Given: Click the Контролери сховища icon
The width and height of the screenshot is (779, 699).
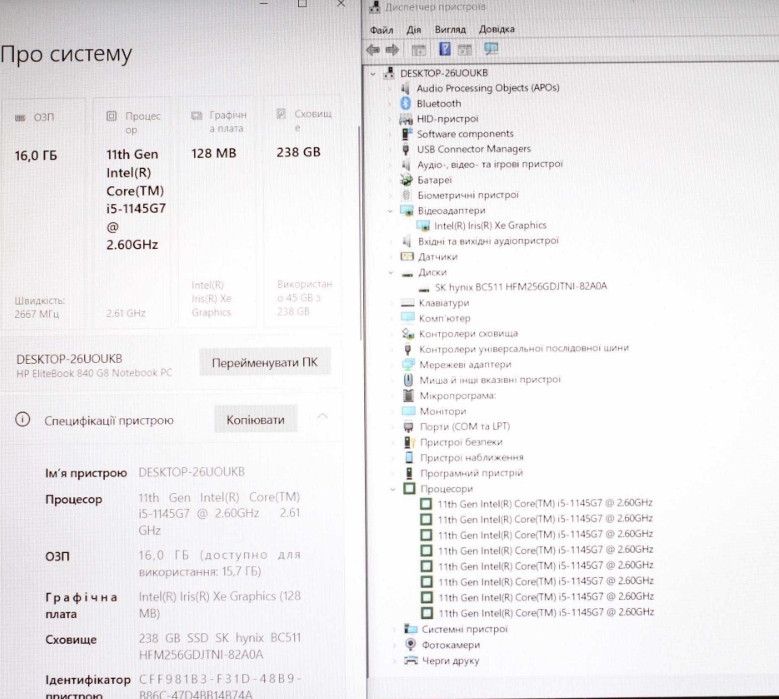Looking at the screenshot, I should pos(408,333).
